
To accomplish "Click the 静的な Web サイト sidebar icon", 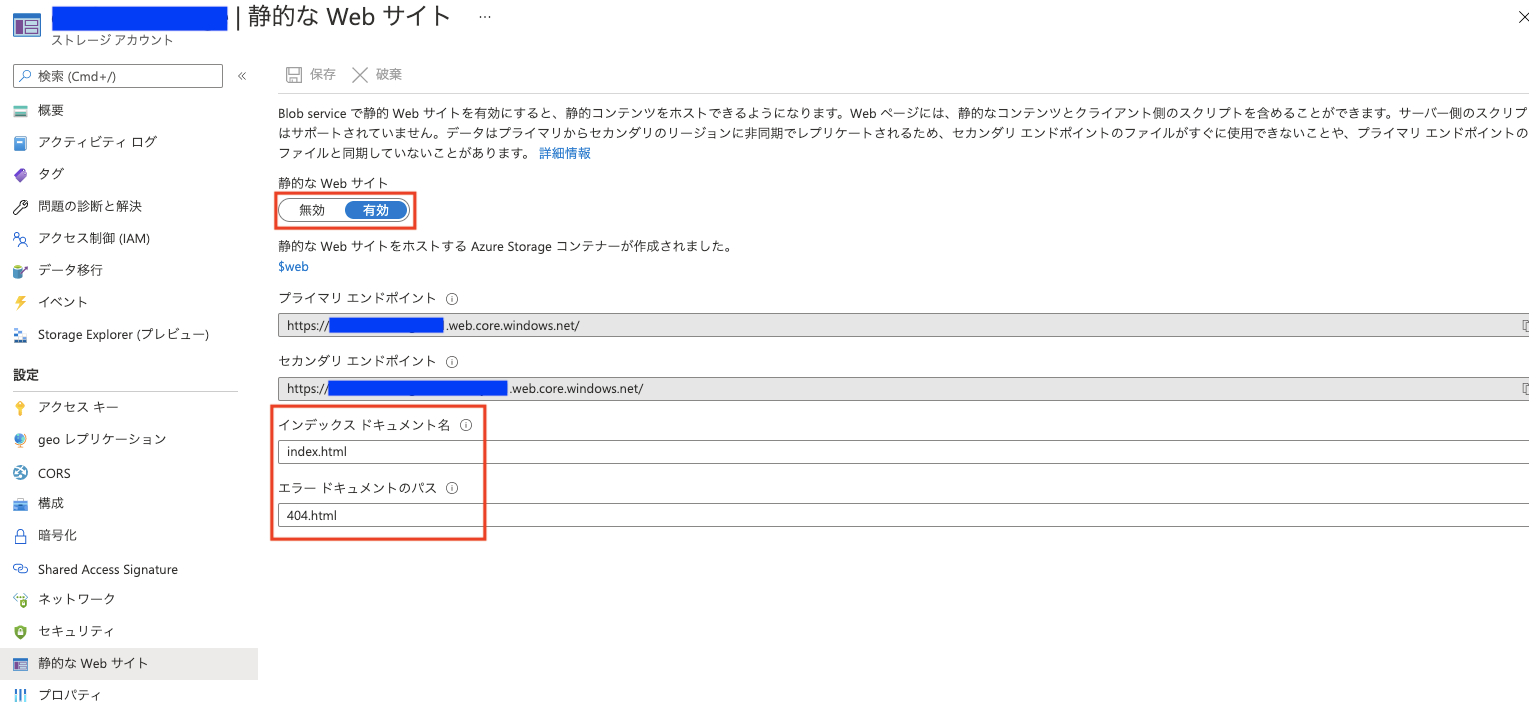I will (x=21, y=664).
